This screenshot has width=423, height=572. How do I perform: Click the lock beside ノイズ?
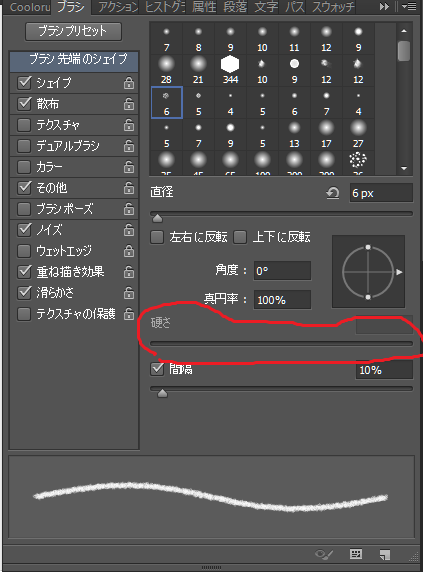tap(129, 230)
